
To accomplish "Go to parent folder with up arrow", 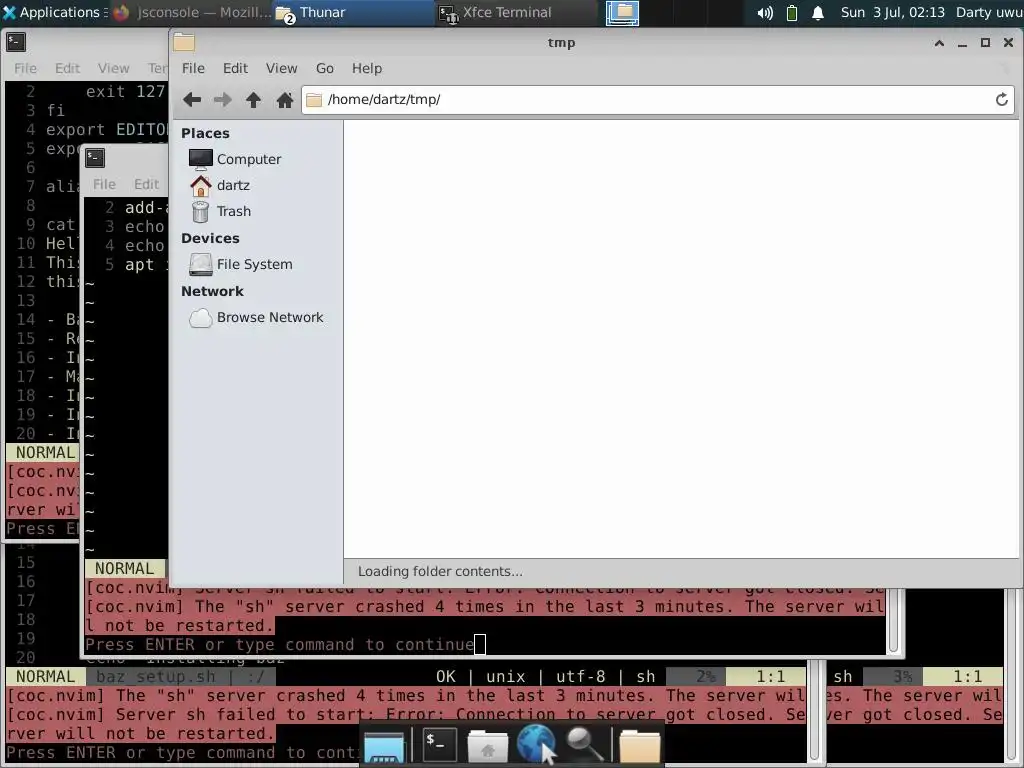I will 253,100.
